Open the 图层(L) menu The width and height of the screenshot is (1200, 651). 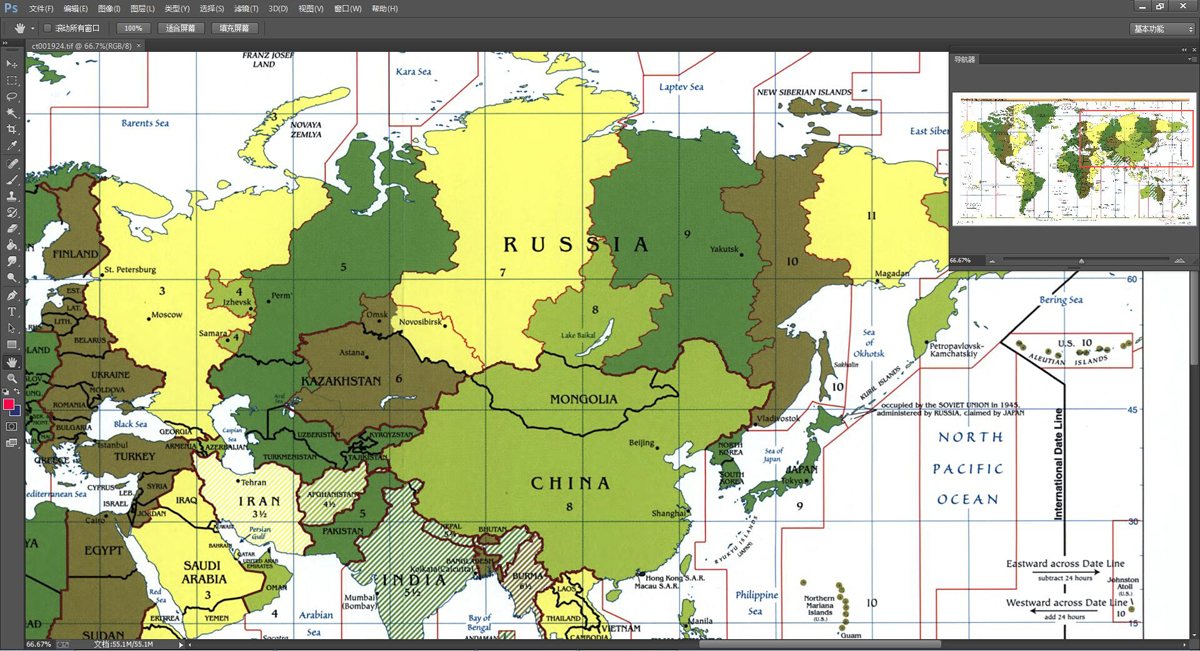142,9
